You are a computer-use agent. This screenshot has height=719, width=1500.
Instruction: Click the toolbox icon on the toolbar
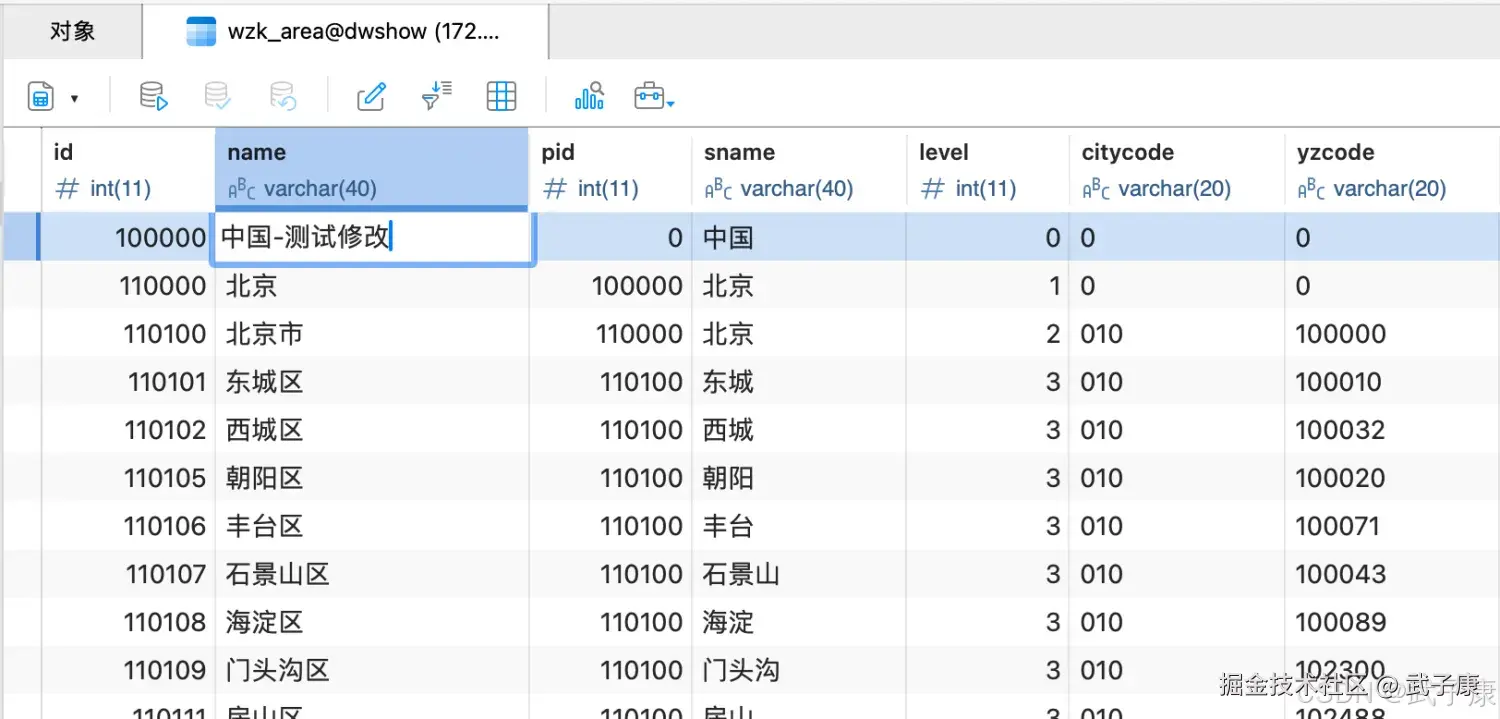[x=648, y=96]
